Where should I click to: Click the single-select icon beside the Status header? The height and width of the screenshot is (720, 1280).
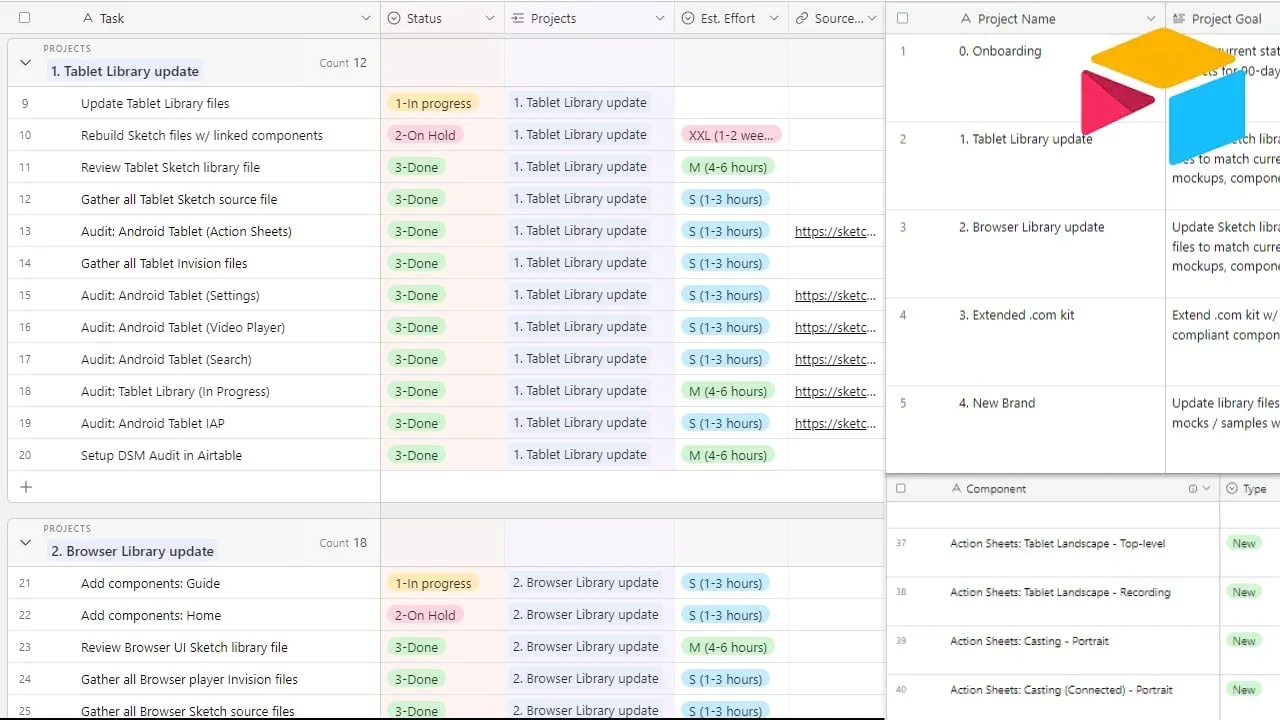point(394,18)
